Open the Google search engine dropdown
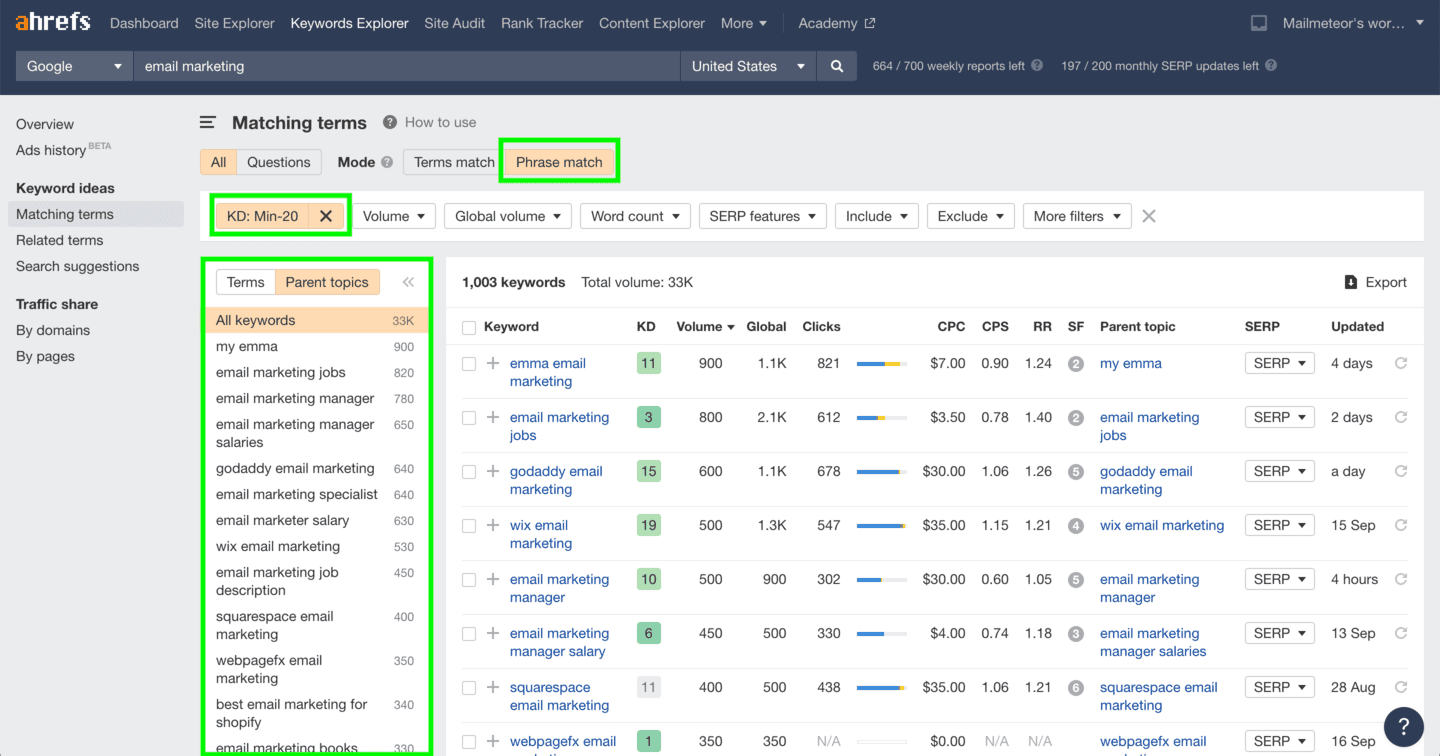 (x=75, y=66)
